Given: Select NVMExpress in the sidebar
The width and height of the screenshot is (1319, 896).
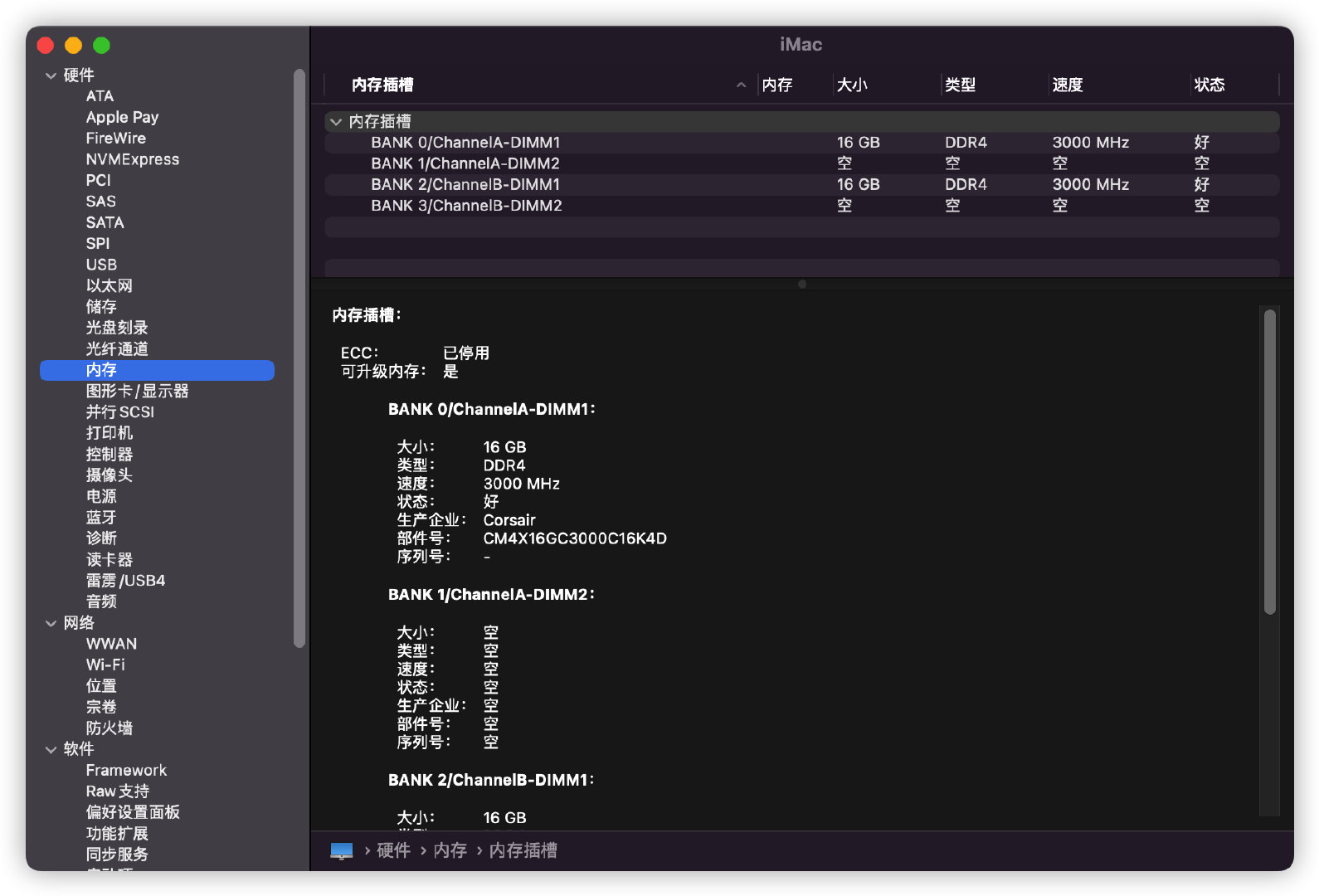Looking at the screenshot, I should [x=132, y=159].
